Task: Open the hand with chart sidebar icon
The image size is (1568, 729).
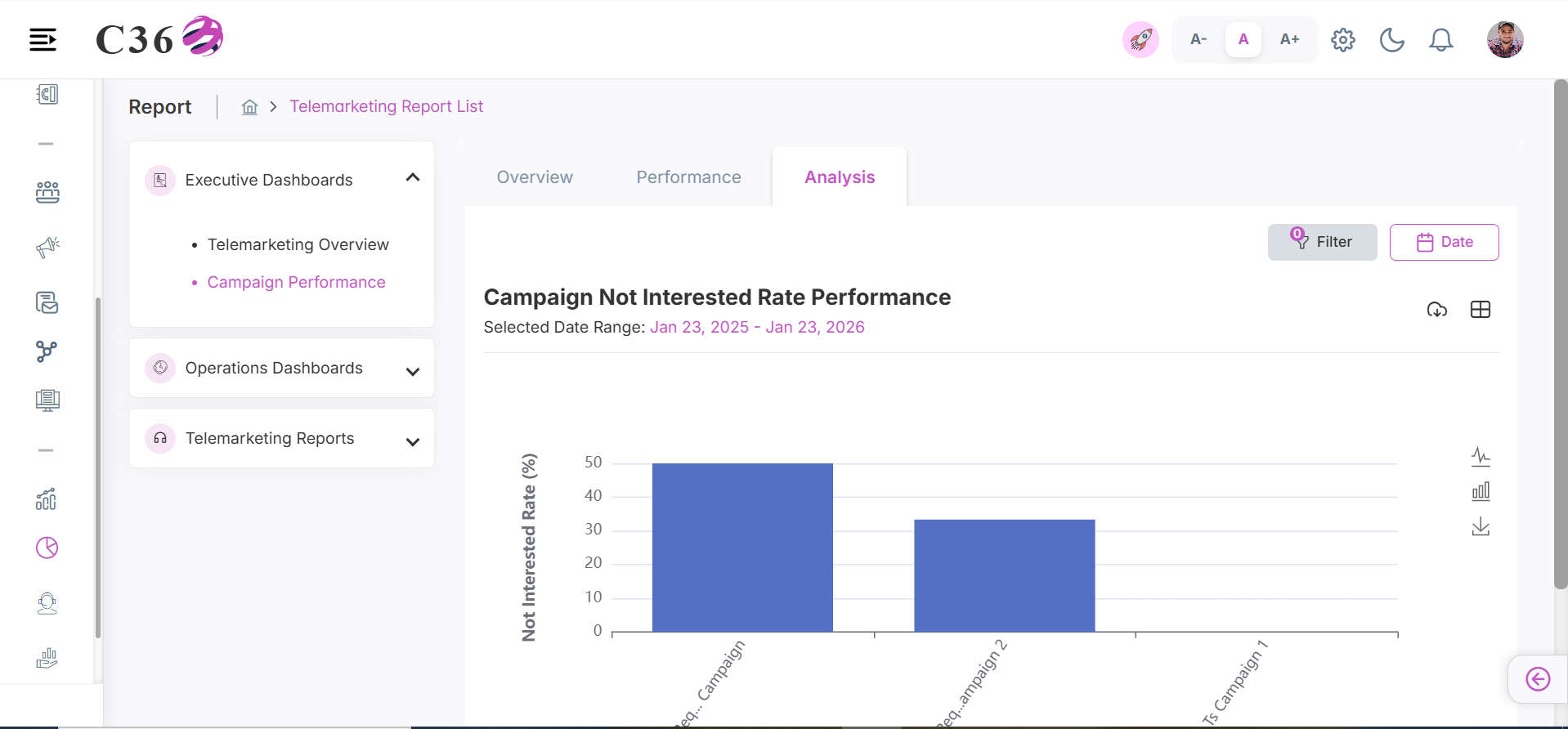Action: point(47,658)
